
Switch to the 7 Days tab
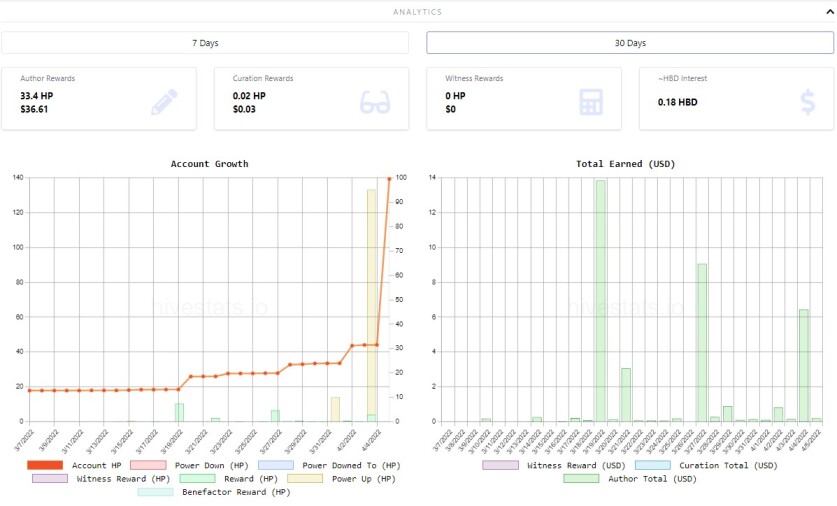(205, 43)
